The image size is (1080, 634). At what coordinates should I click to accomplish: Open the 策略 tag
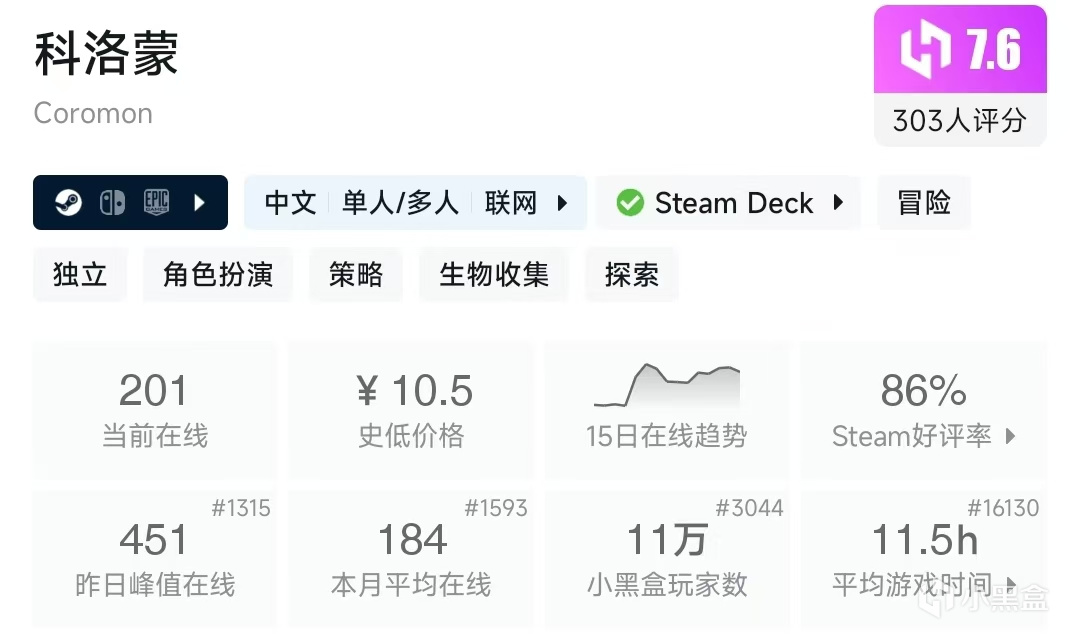[356, 274]
